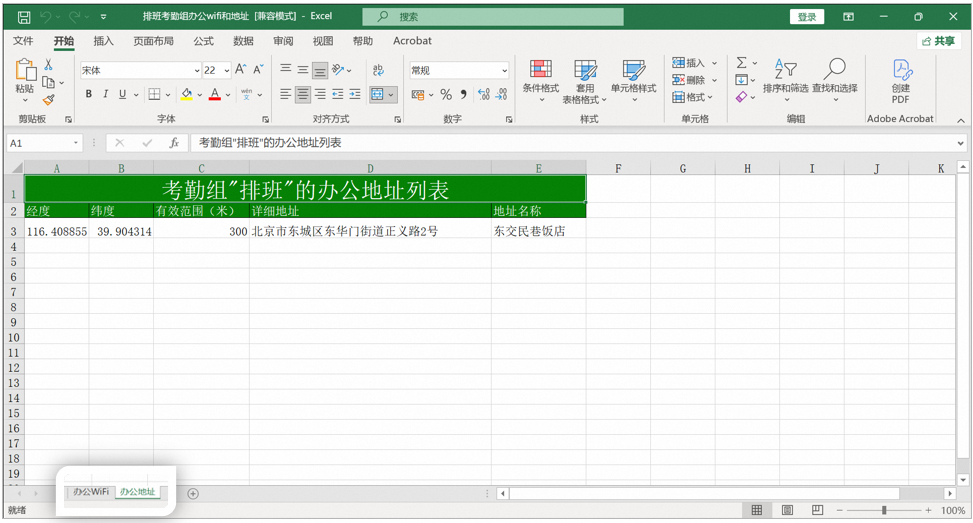Switch to Page Layout view in status bar

click(787, 510)
